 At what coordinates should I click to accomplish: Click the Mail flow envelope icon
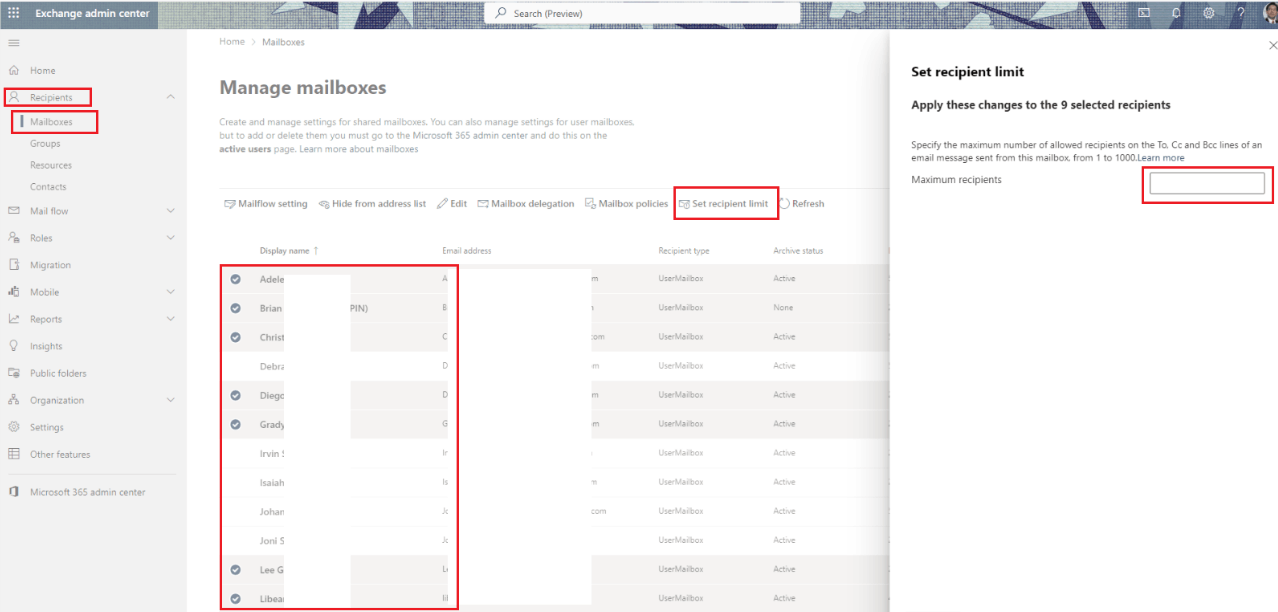[14, 211]
